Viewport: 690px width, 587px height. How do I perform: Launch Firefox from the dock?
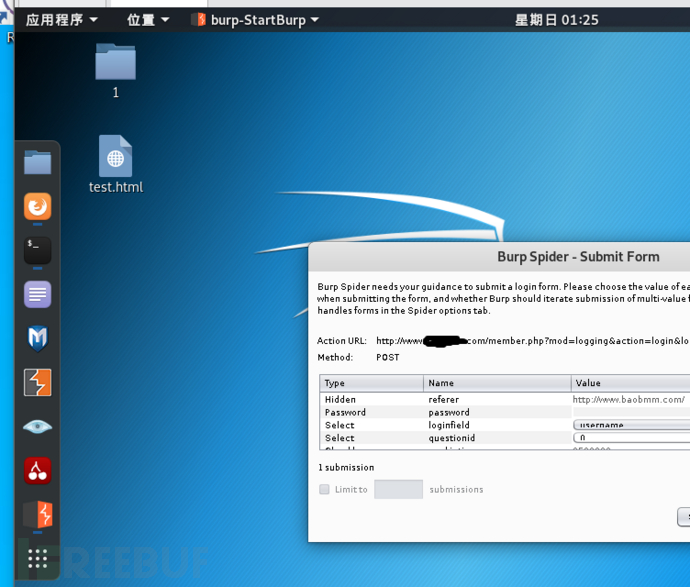click(38, 207)
